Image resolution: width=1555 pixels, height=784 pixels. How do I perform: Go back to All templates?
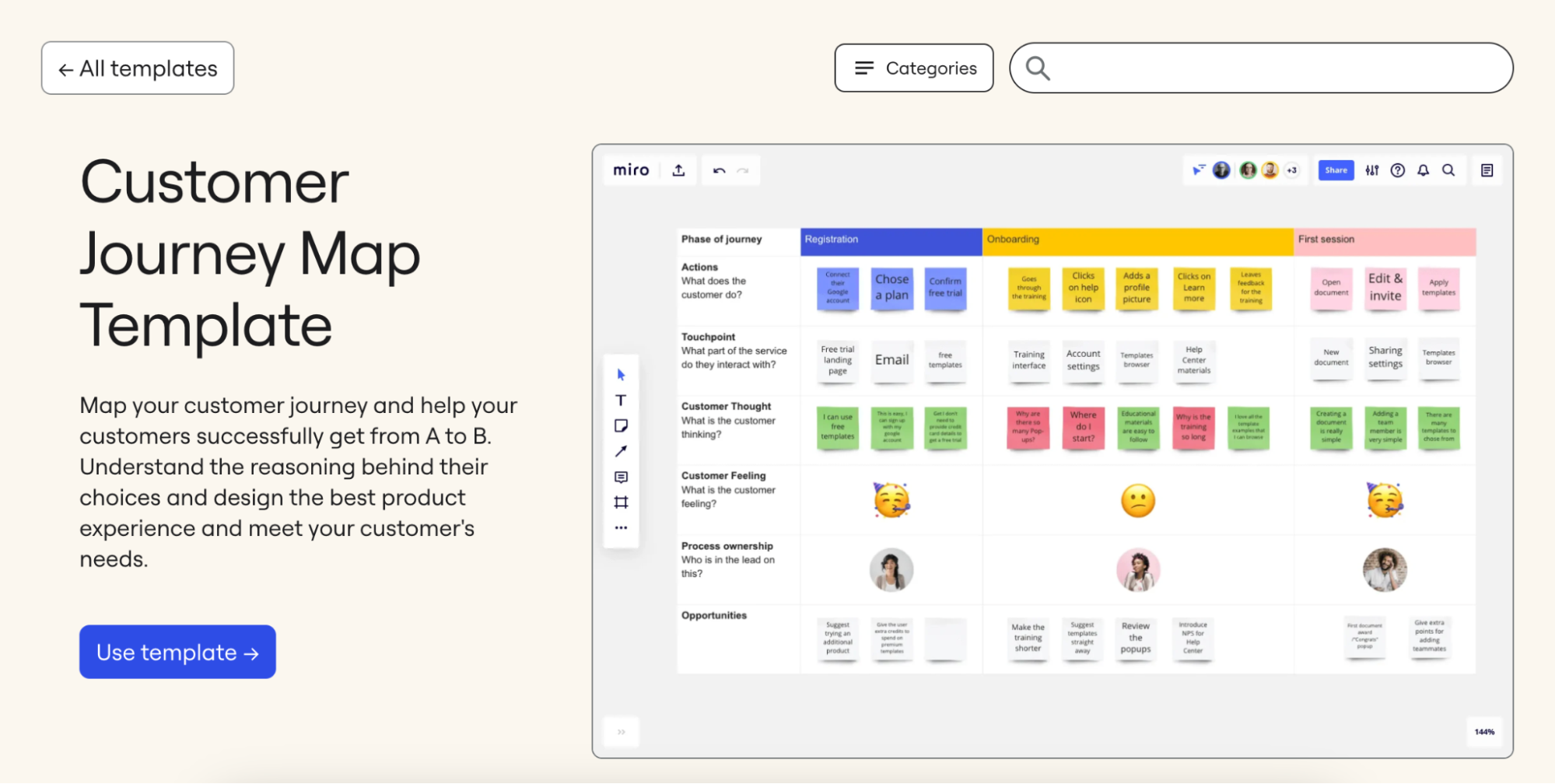click(x=138, y=68)
